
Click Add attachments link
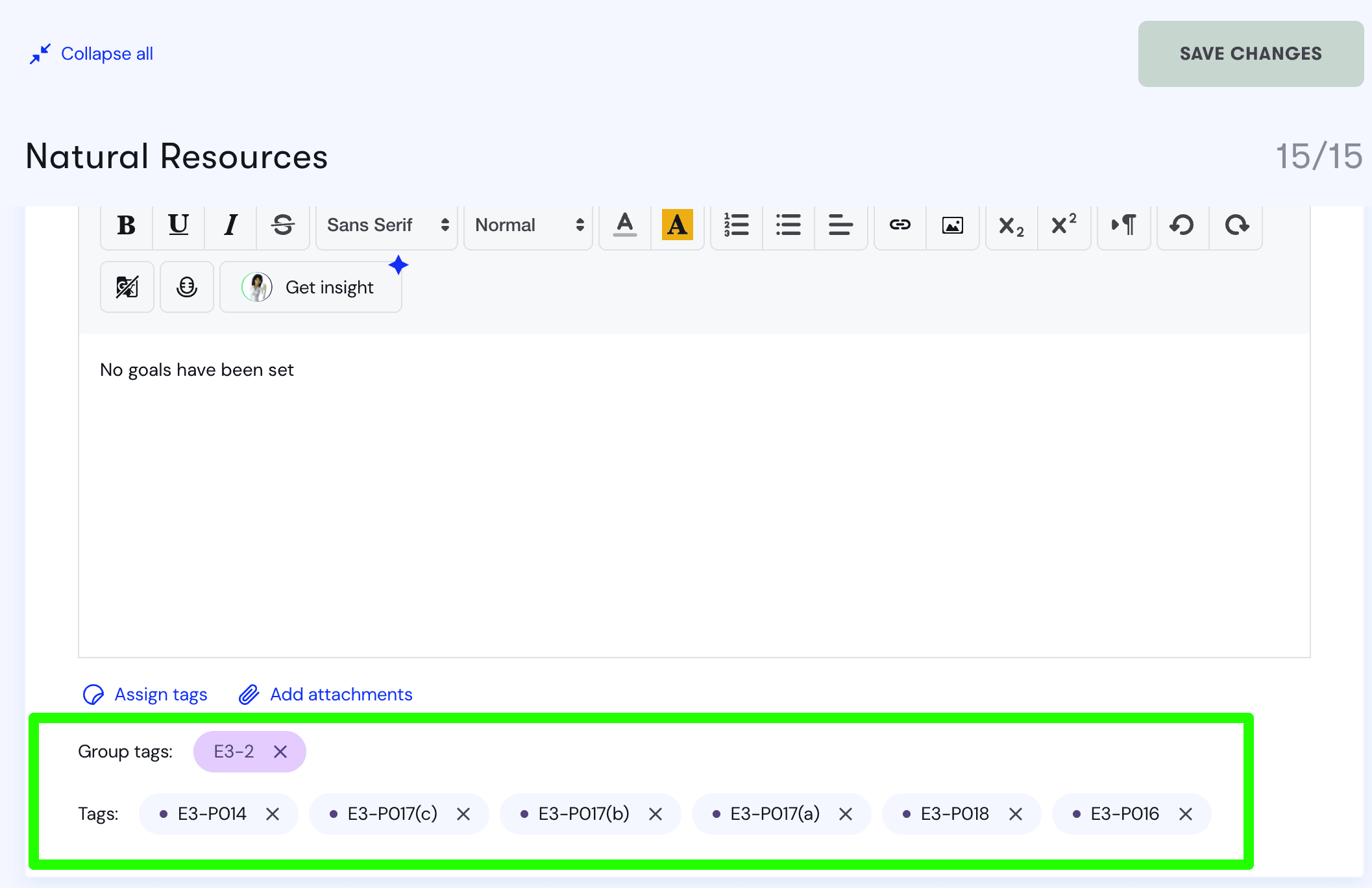pos(326,695)
